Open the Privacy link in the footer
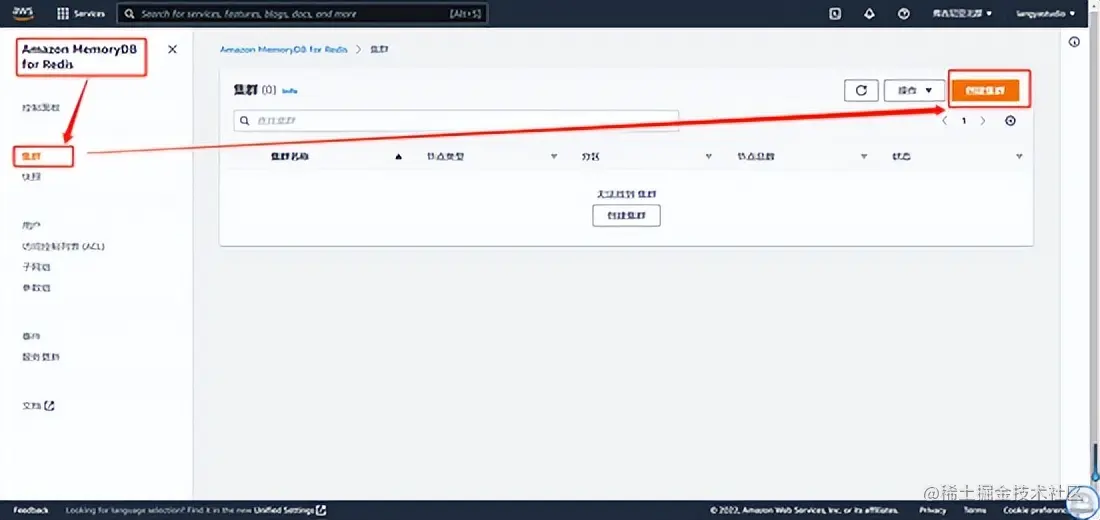 (932, 510)
